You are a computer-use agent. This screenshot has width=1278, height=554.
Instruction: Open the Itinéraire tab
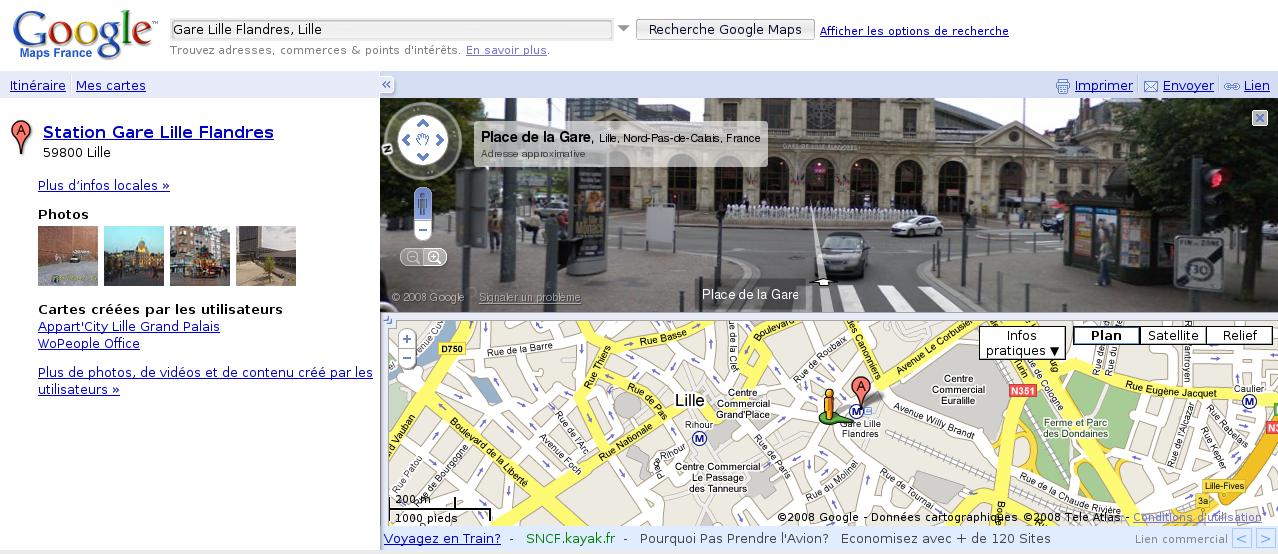(x=38, y=86)
